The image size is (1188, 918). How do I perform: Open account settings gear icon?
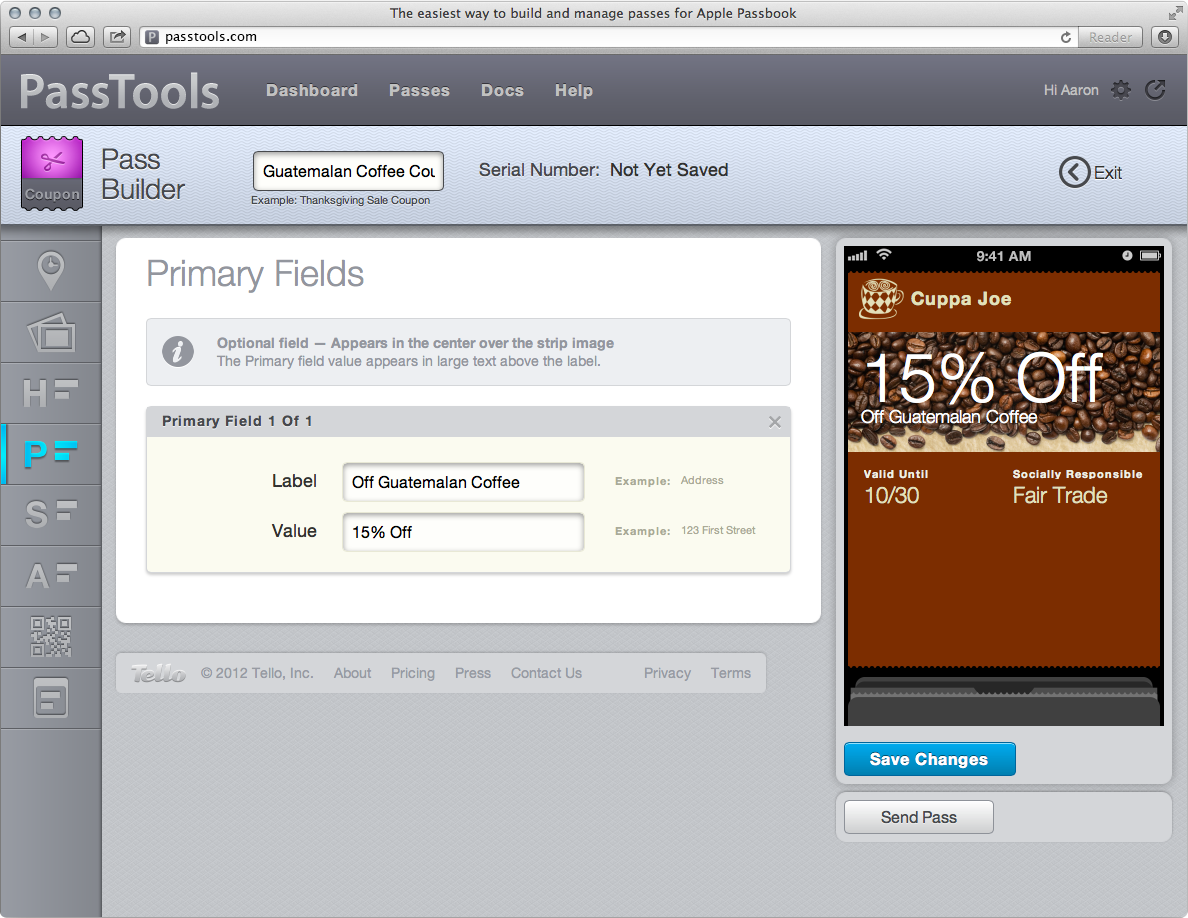click(x=1121, y=90)
